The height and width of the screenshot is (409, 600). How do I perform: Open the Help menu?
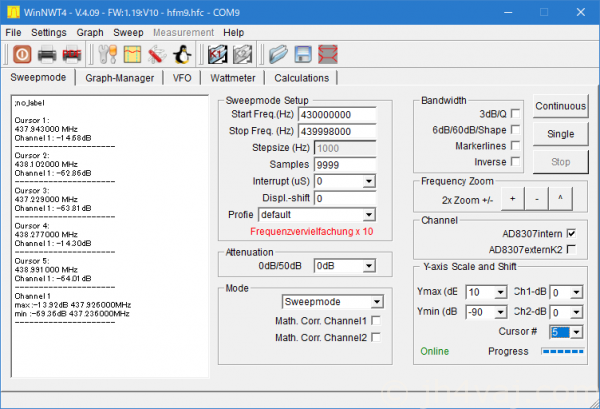click(x=233, y=33)
